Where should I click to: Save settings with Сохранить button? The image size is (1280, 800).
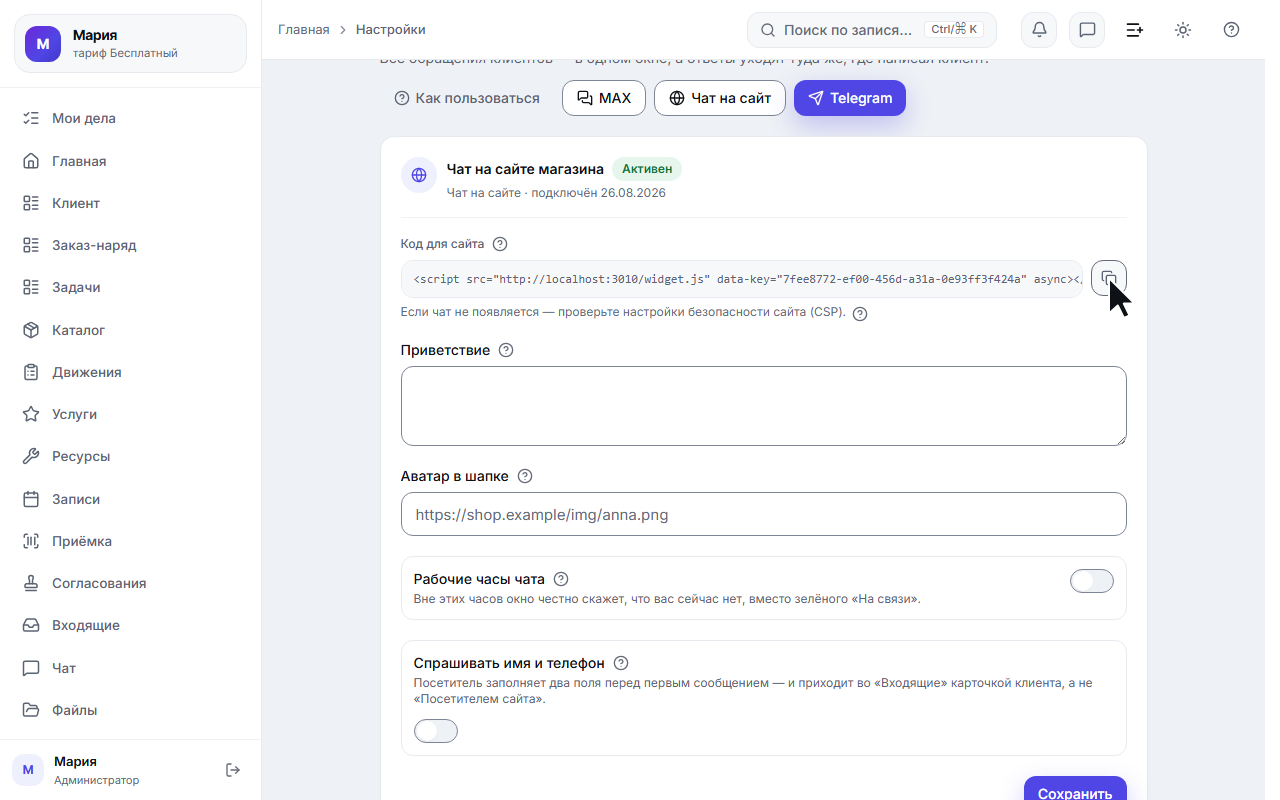tap(1075, 788)
